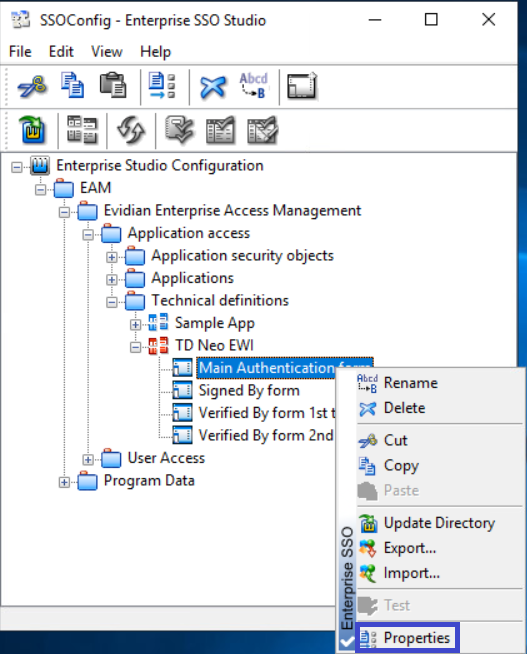Viewport: 527px width, 654px height.
Task: Click the Enterprise Studio Configuration root icon
Action: tap(40, 166)
